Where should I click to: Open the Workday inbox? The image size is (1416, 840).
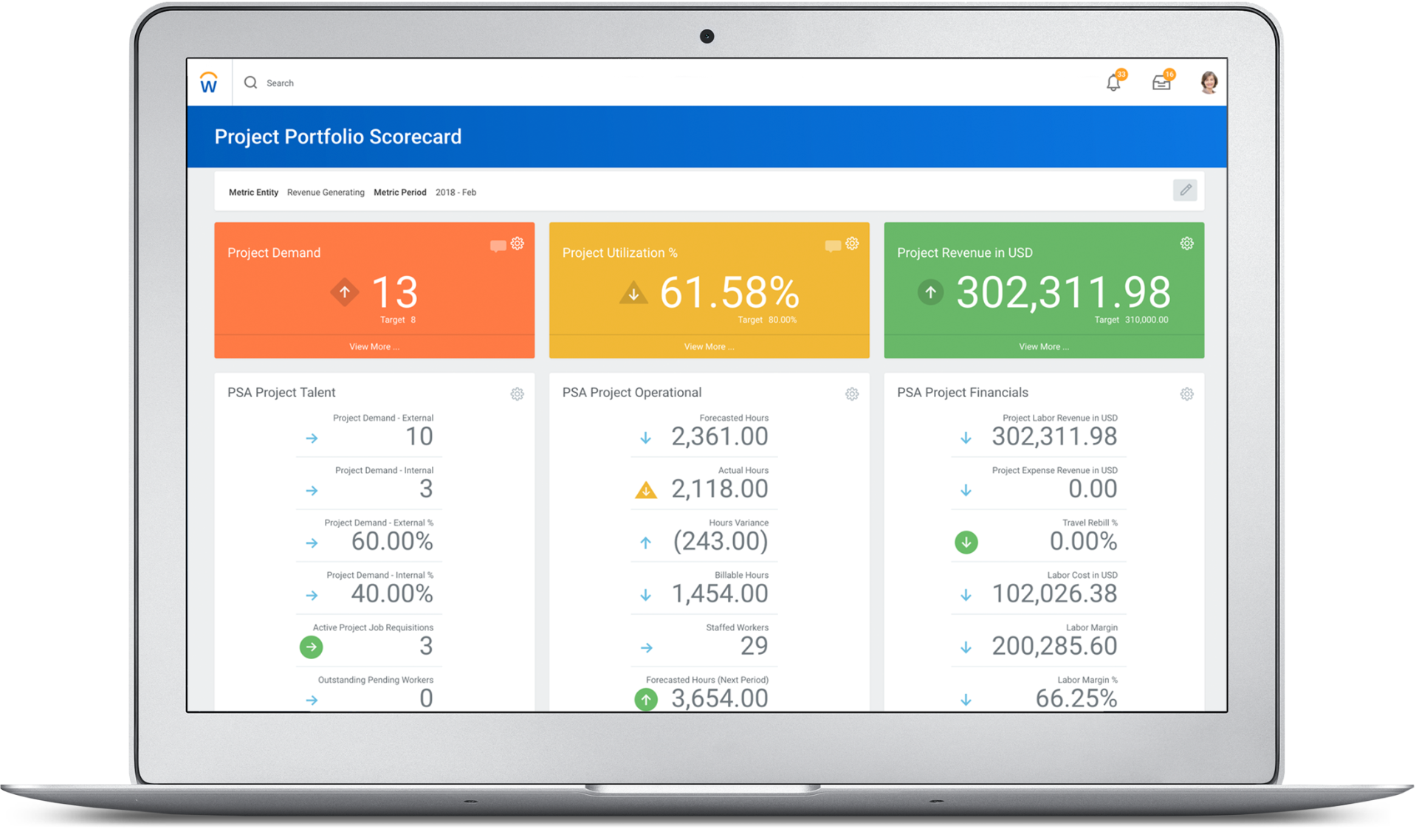pos(1161,83)
